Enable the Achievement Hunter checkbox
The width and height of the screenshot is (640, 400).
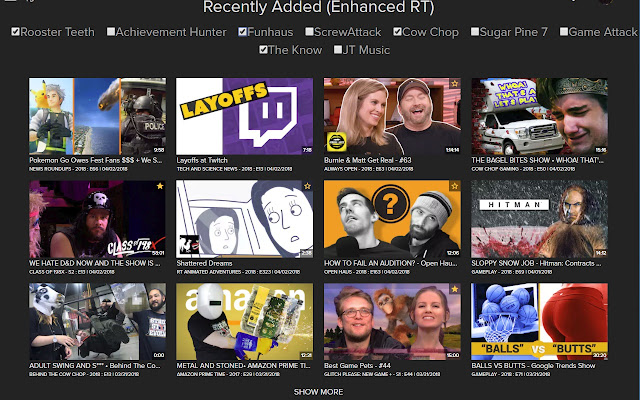coord(111,31)
